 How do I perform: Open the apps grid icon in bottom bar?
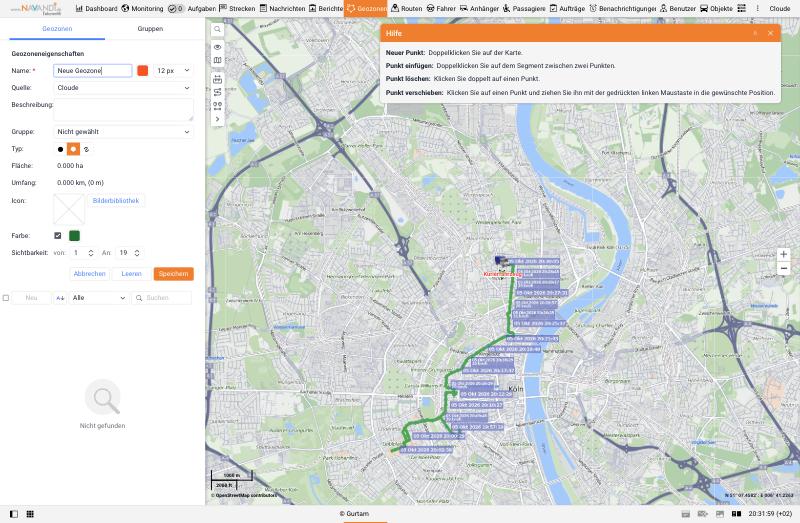pos(30,514)
